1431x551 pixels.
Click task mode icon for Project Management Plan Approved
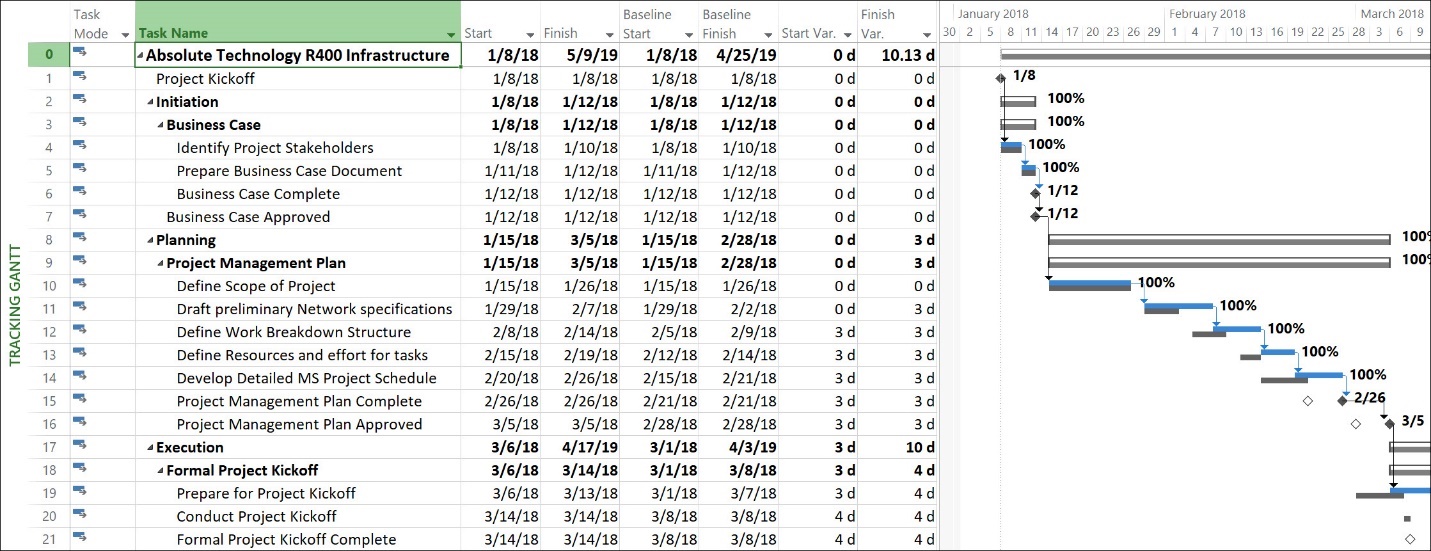pyautogui.click(x=80, y=423)
